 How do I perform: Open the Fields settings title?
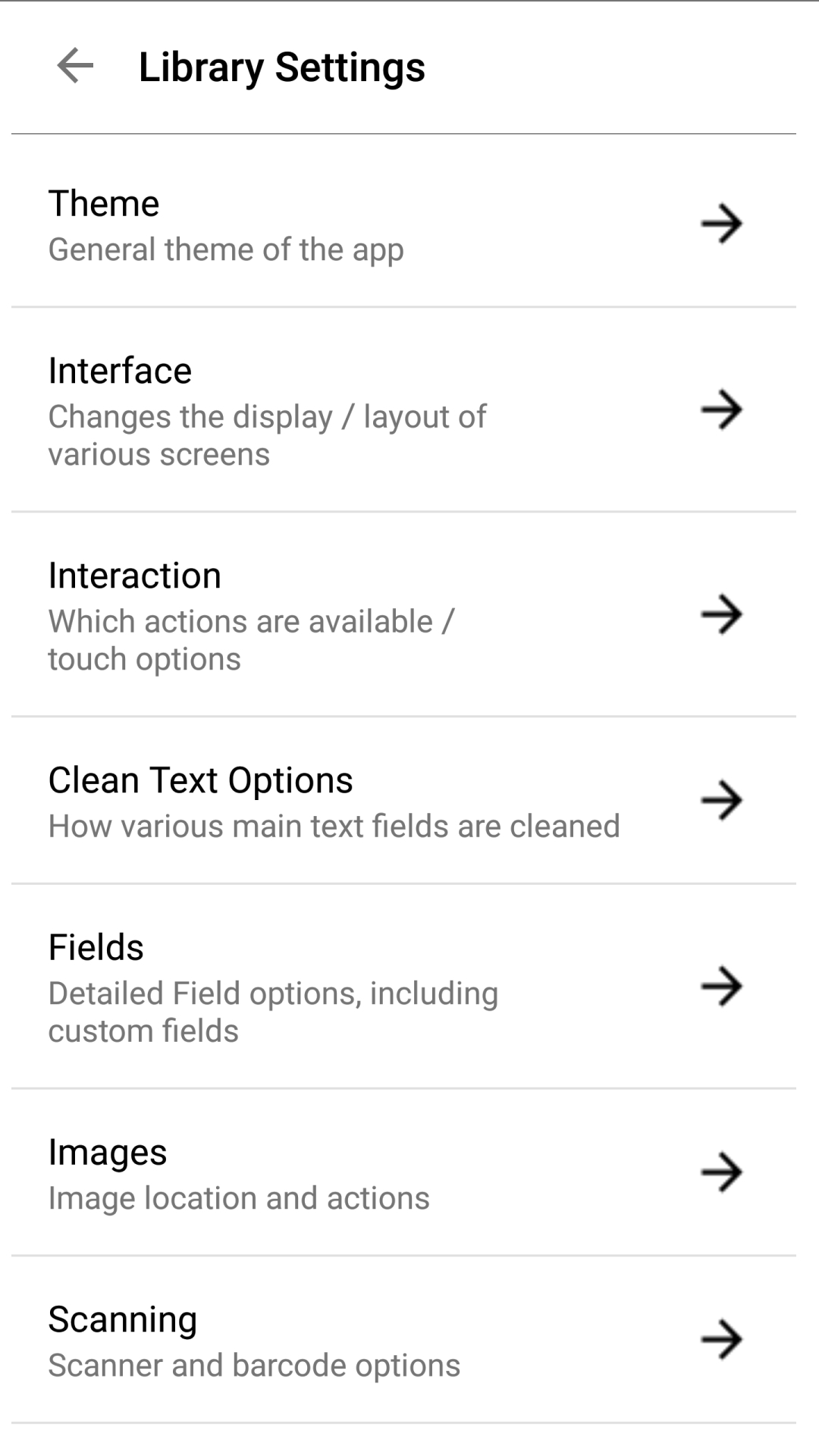pyautogui.click(x=96, y=948)
